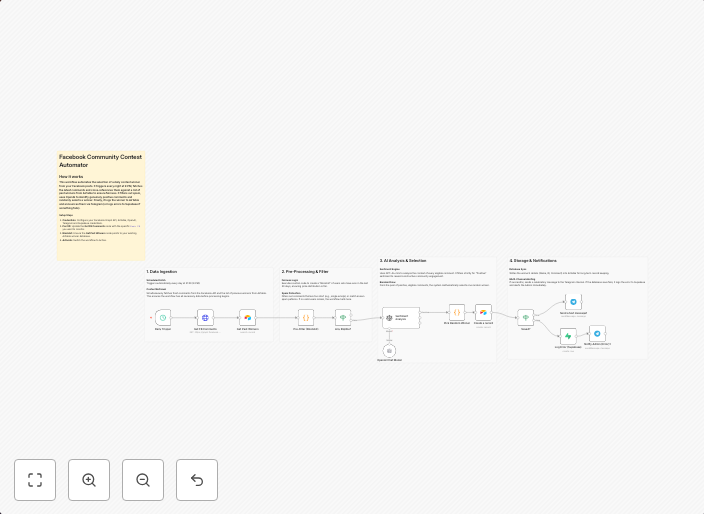This screenshot has width=704, height=514.
Task: Open the Pre-Filter Blacklist code node
Action: tap(306, 317)
